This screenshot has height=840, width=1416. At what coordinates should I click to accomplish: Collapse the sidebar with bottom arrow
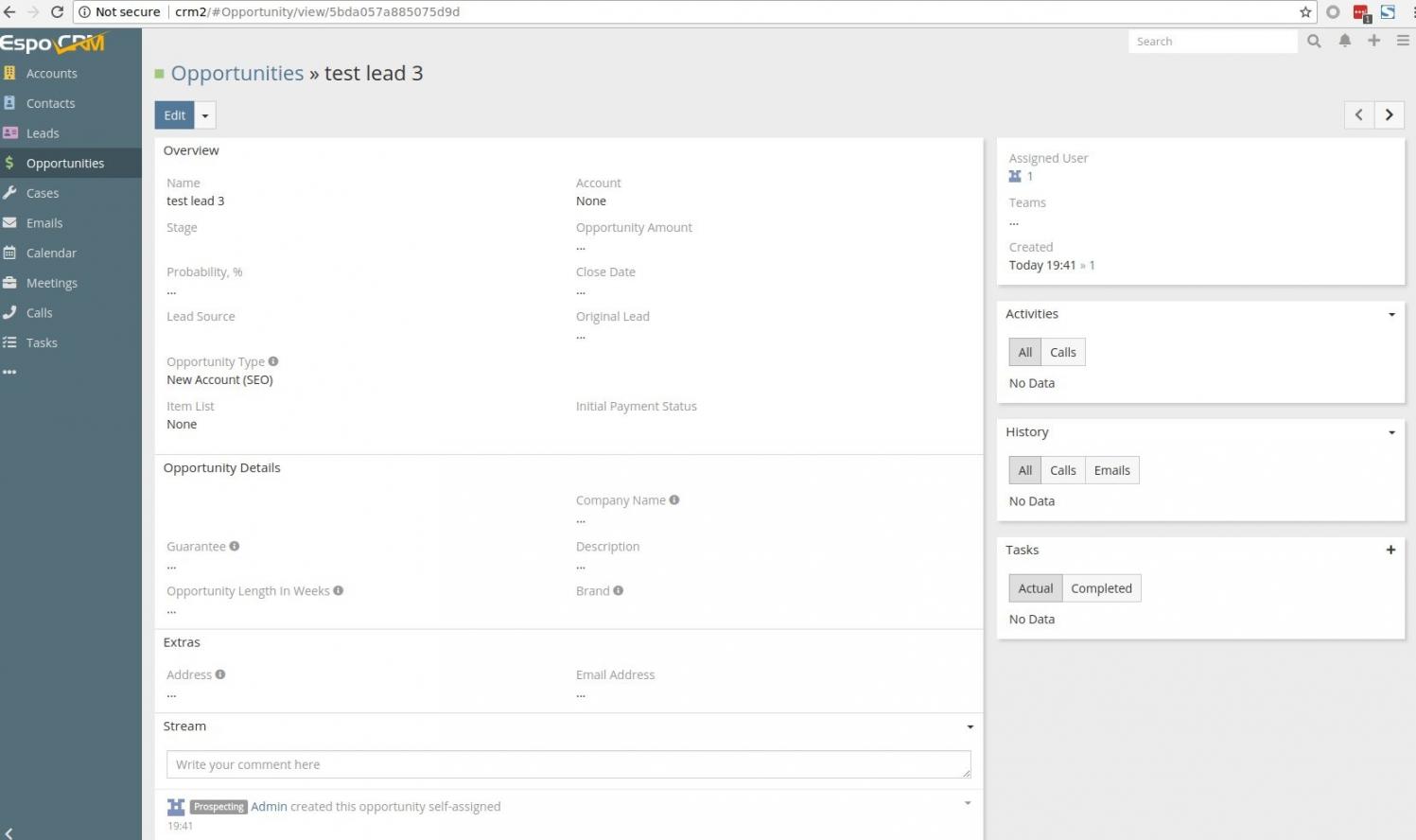point(9,832)
